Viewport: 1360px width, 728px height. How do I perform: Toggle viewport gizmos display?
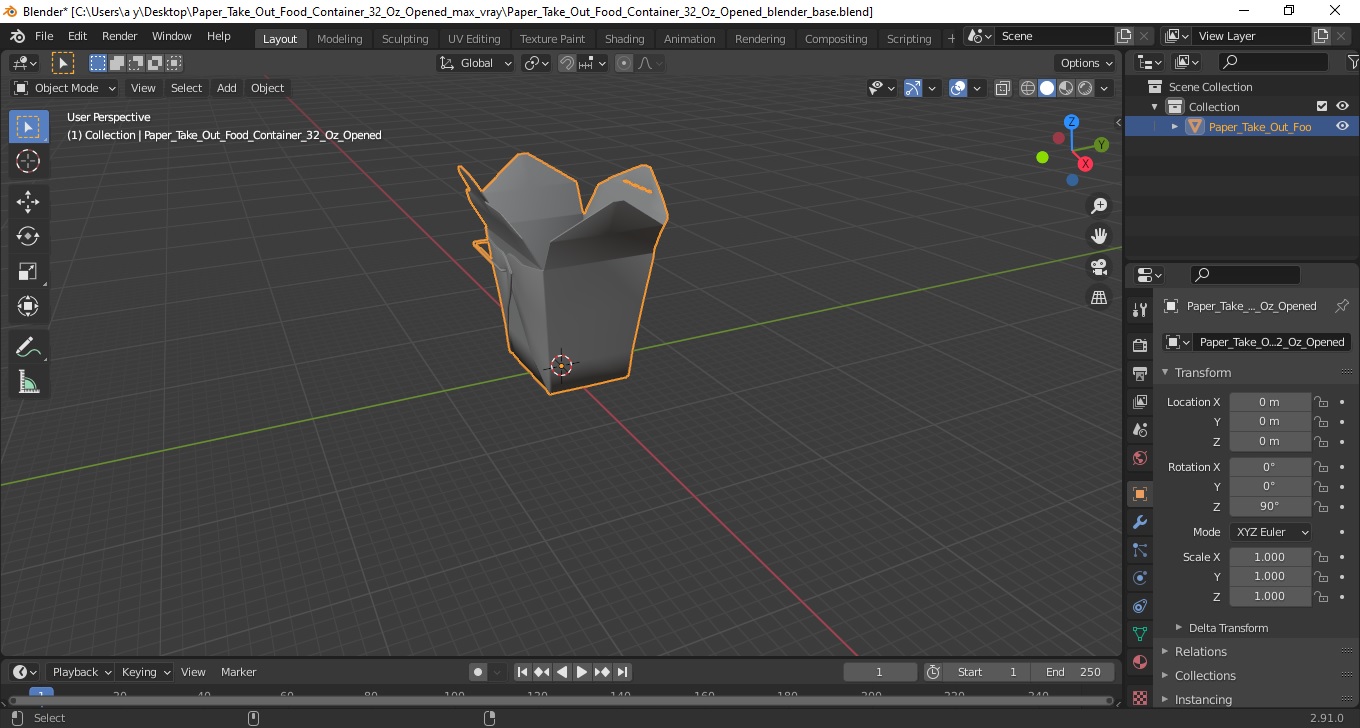pos(913,88)
